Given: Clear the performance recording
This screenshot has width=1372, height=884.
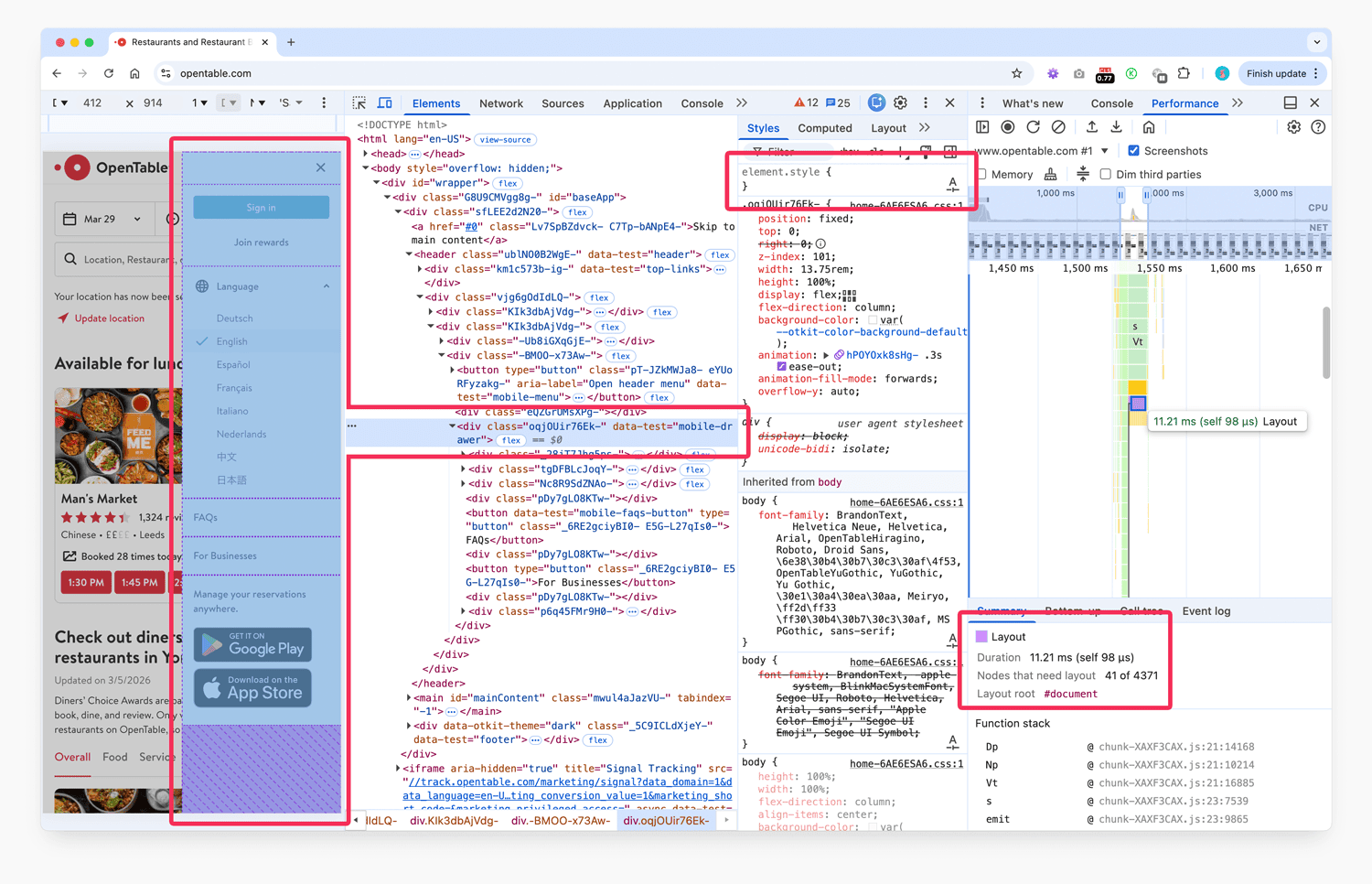Looking at the screenshot, I should coord(1058,127).
